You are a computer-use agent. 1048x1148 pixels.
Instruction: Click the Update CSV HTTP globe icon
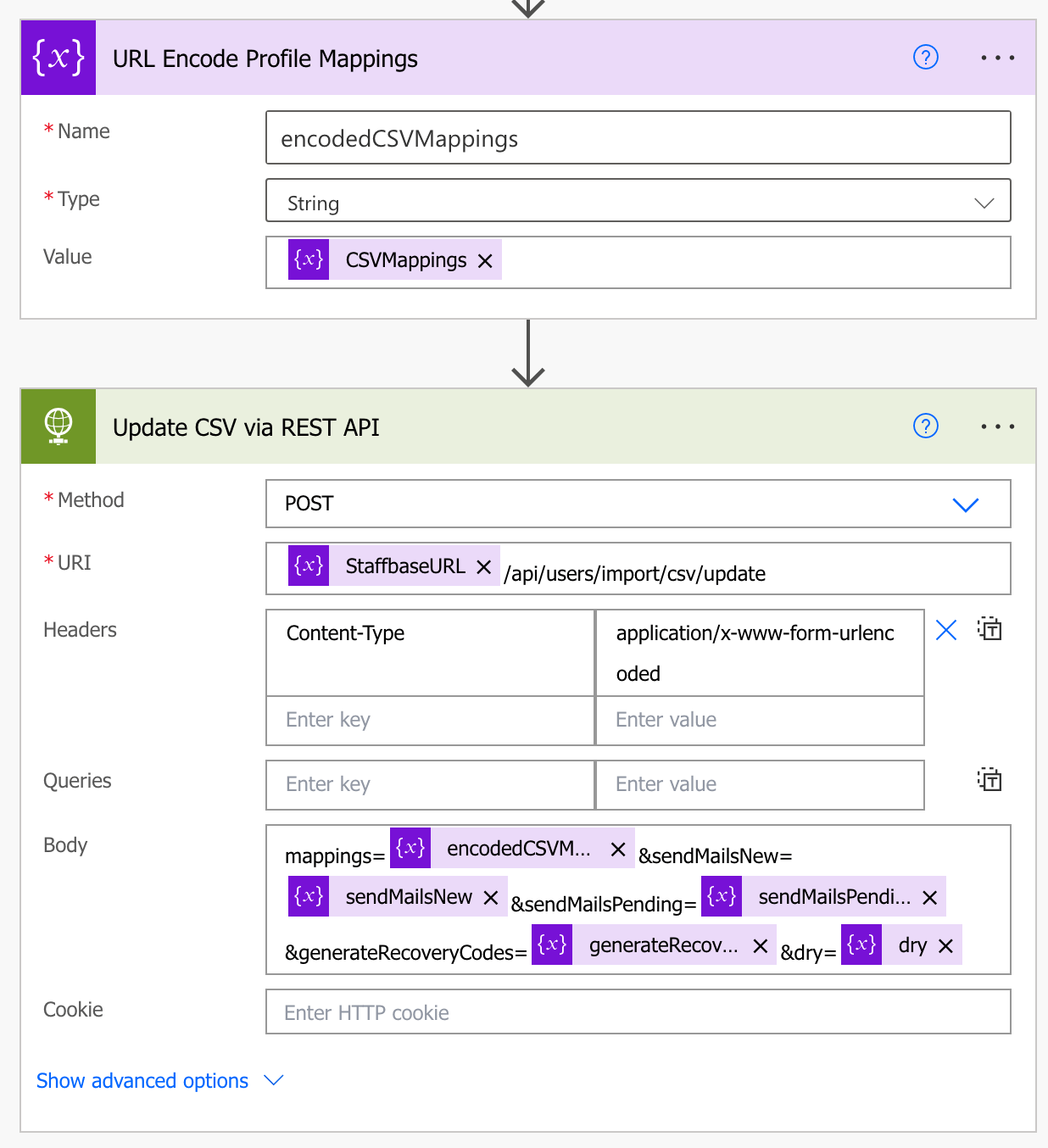click(x=59, y=426)
